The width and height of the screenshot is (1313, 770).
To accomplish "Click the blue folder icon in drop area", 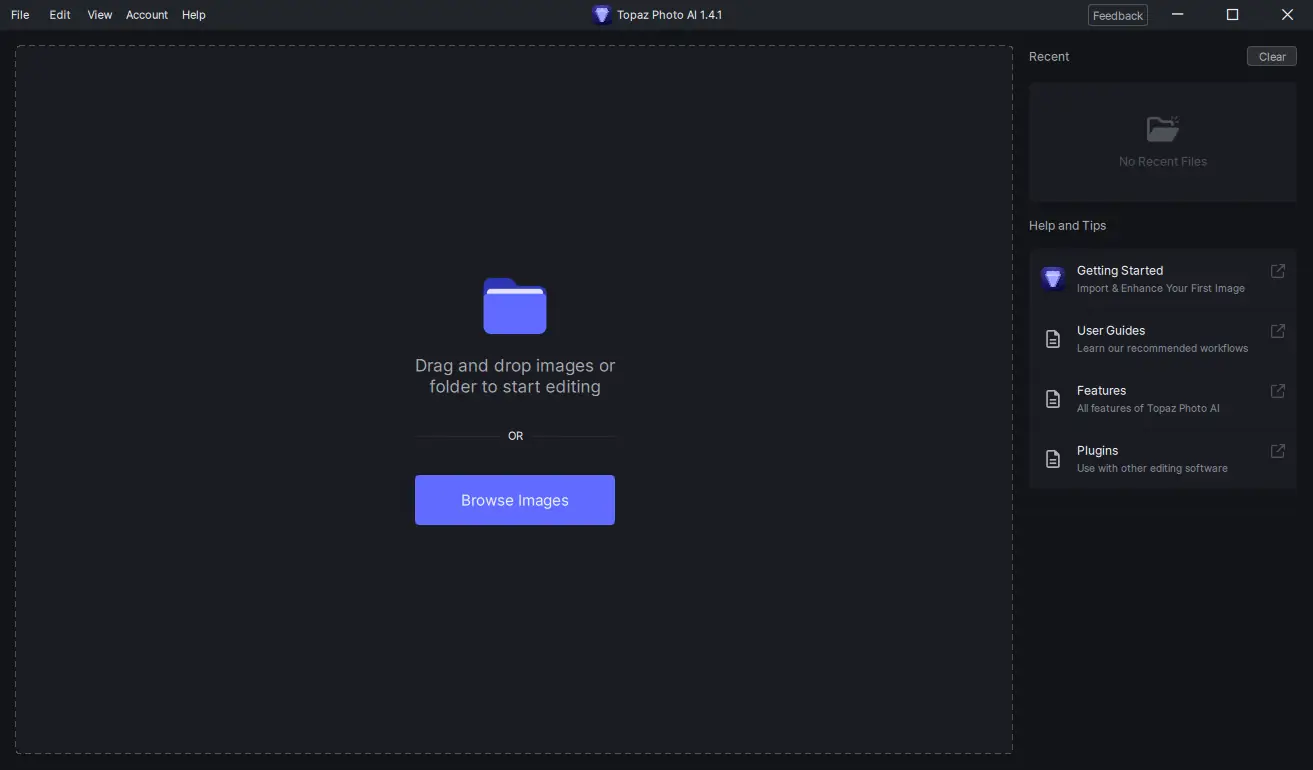I will coord(515,306).
